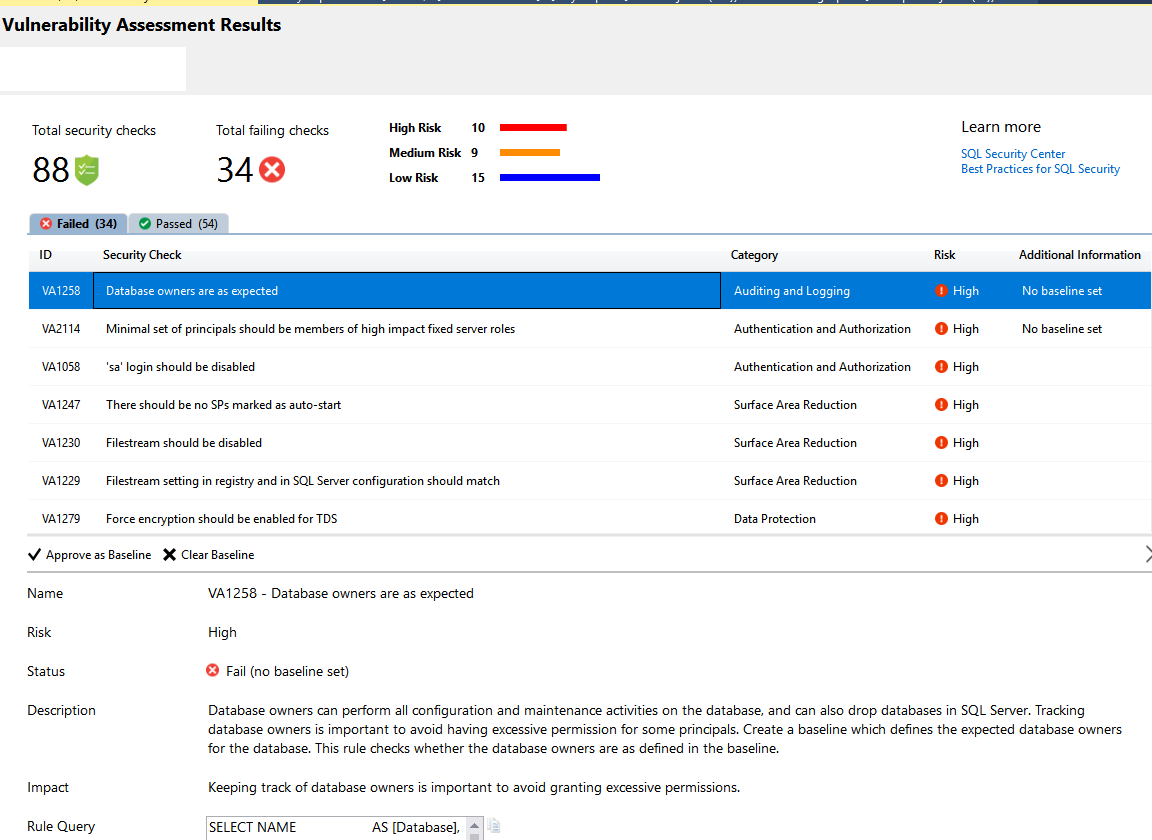Click inside the Rule Query text box
1152x840 pixels.
pos(334,827)
